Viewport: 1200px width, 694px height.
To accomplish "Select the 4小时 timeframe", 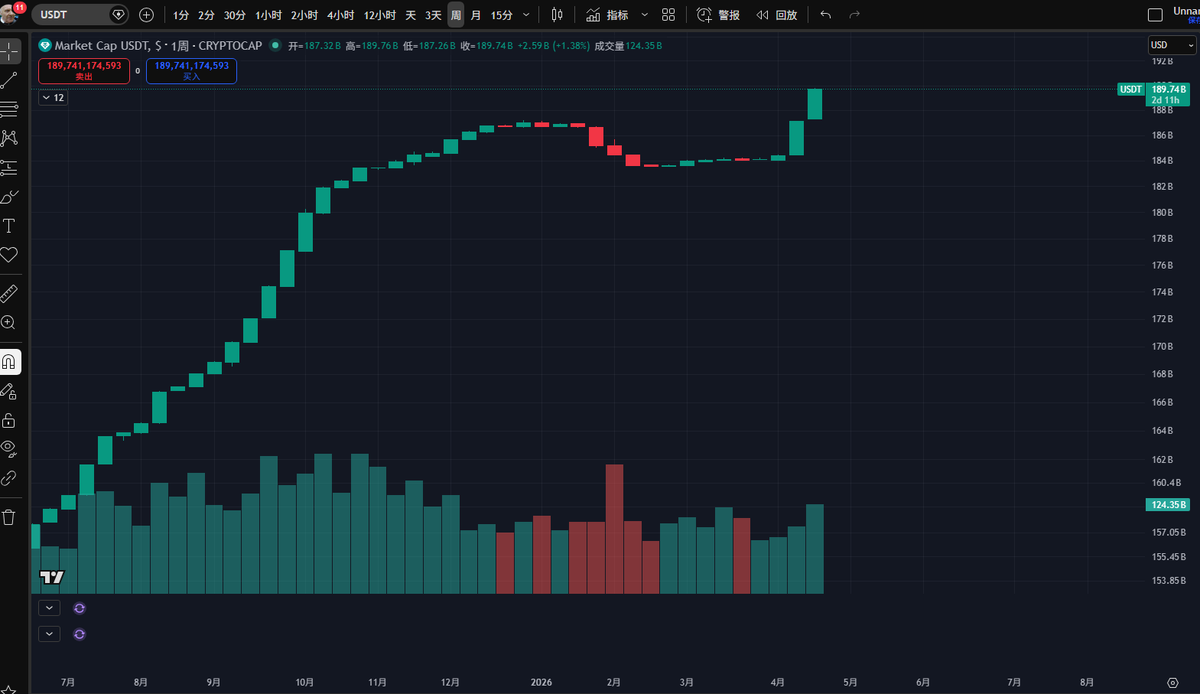I will (x=340, y=15).
